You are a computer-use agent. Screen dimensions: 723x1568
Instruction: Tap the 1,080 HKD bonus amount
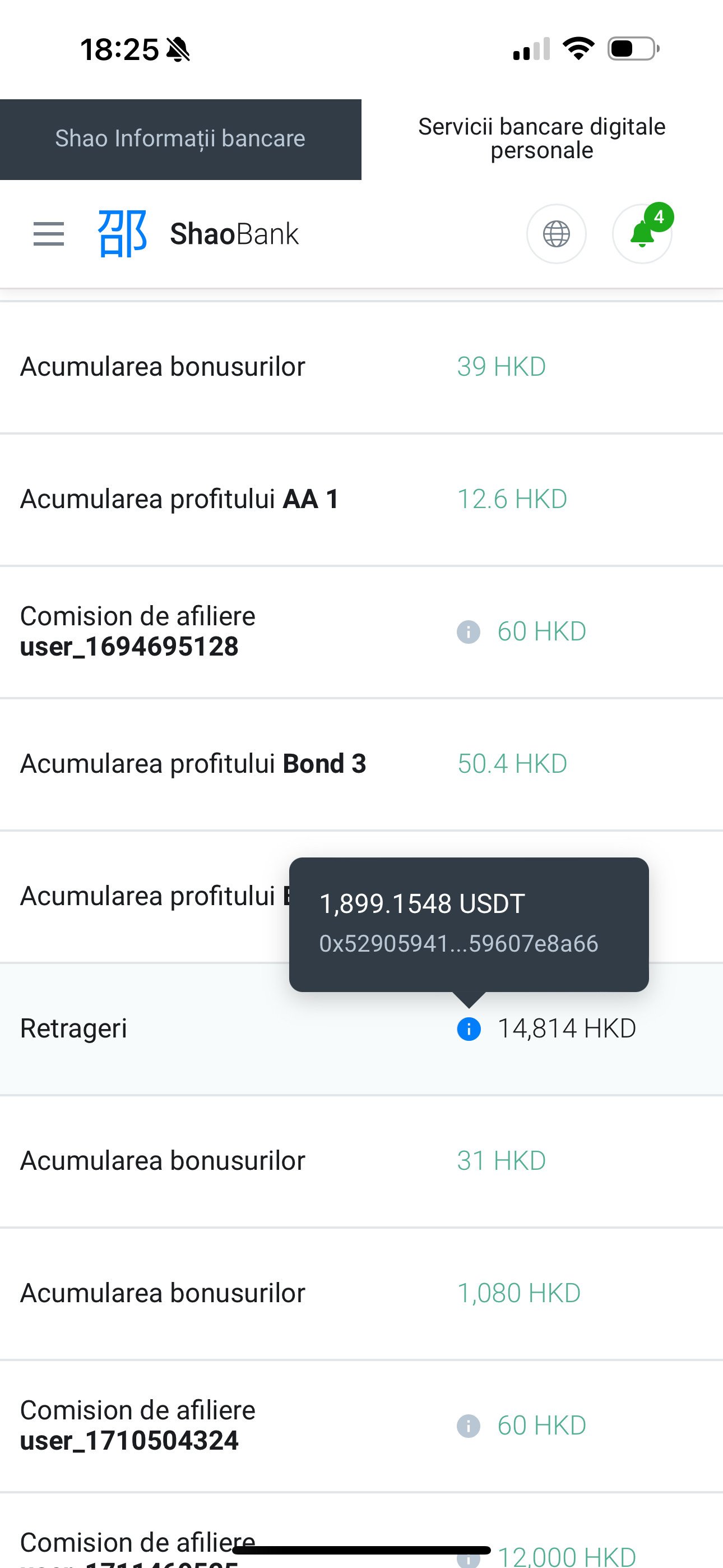518,1293
